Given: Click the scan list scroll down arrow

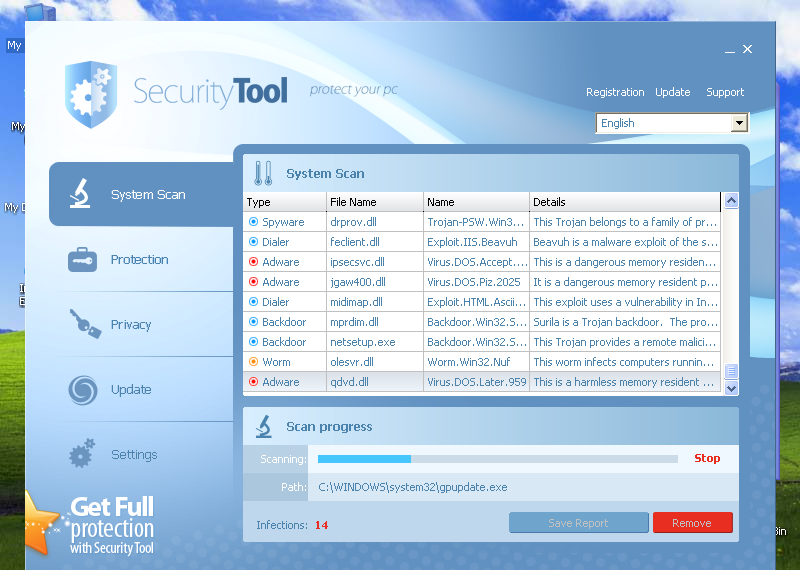Looking at the screenshot, I should (x=731, y=388).
